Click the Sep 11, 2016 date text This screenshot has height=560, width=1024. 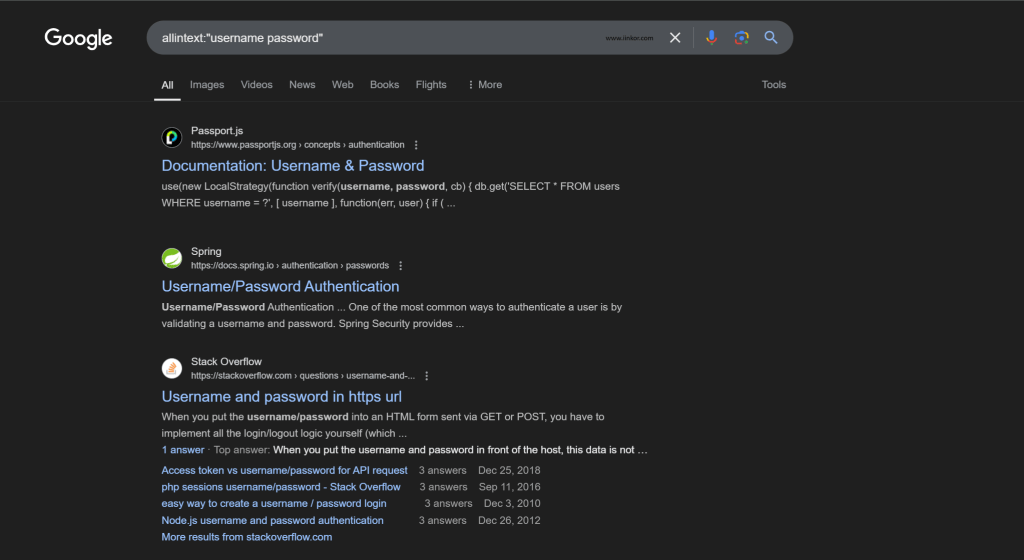509,487
